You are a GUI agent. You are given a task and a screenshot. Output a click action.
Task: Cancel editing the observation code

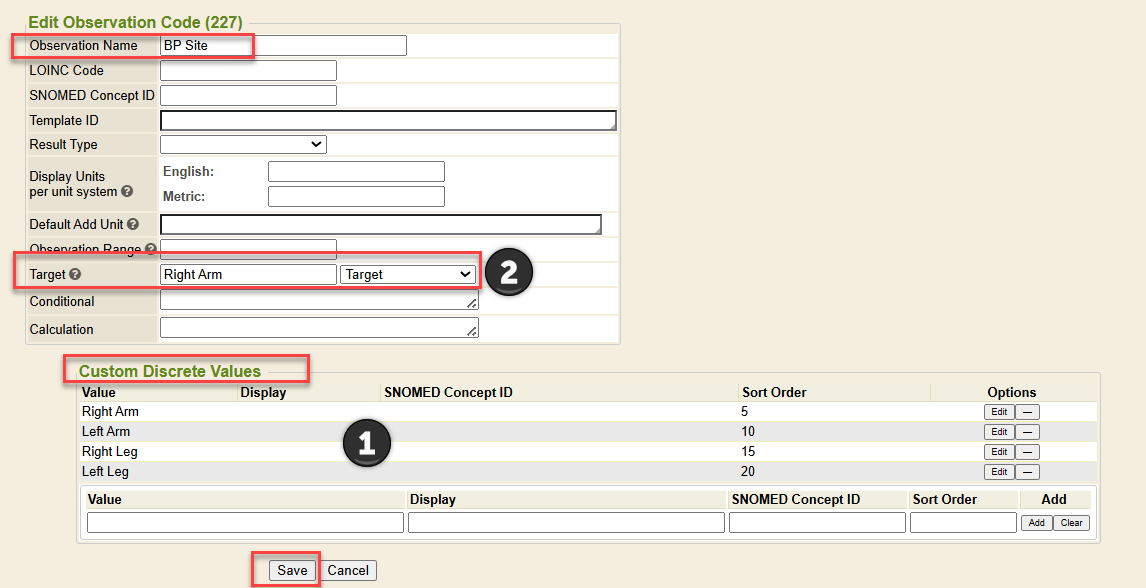click(348, 570)
